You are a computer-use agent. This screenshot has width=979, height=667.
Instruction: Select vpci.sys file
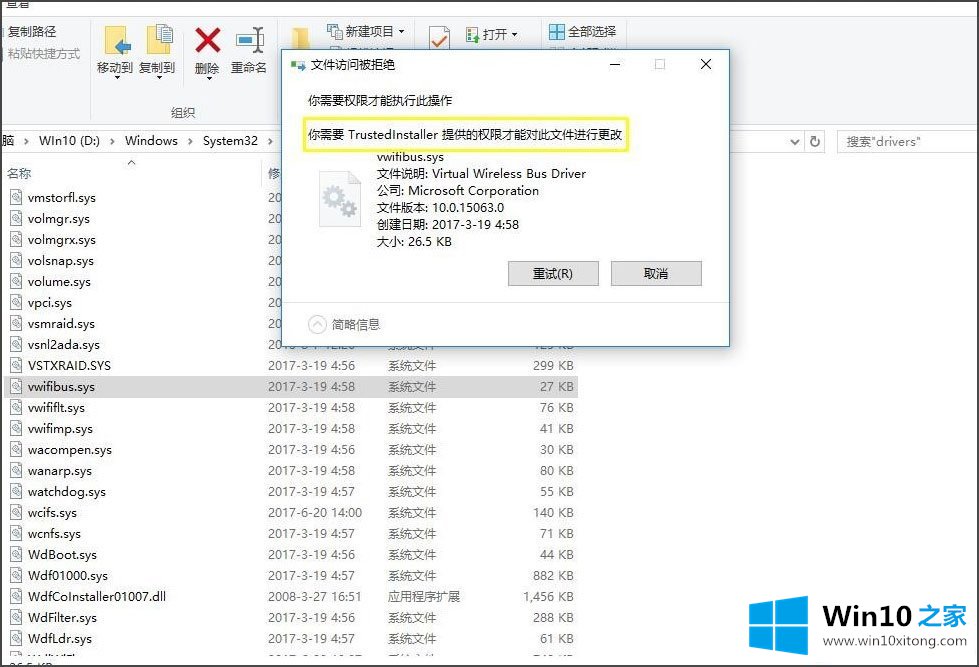click(50, 302)
